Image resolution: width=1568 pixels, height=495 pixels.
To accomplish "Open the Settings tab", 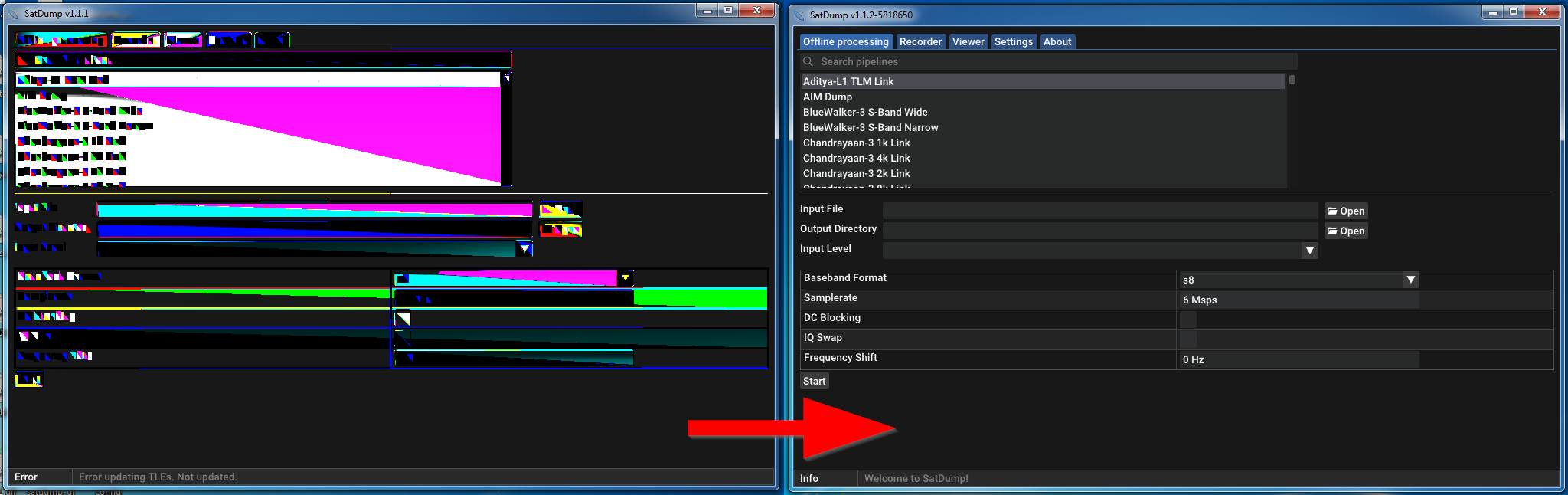I will [1013, 41].
